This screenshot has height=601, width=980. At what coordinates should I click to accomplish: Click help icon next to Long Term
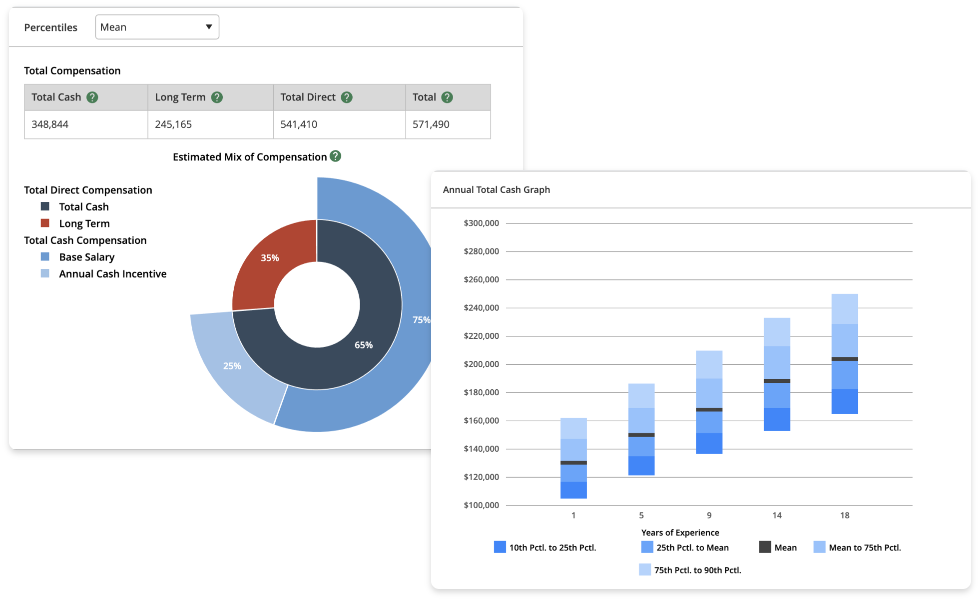point(217,98)
